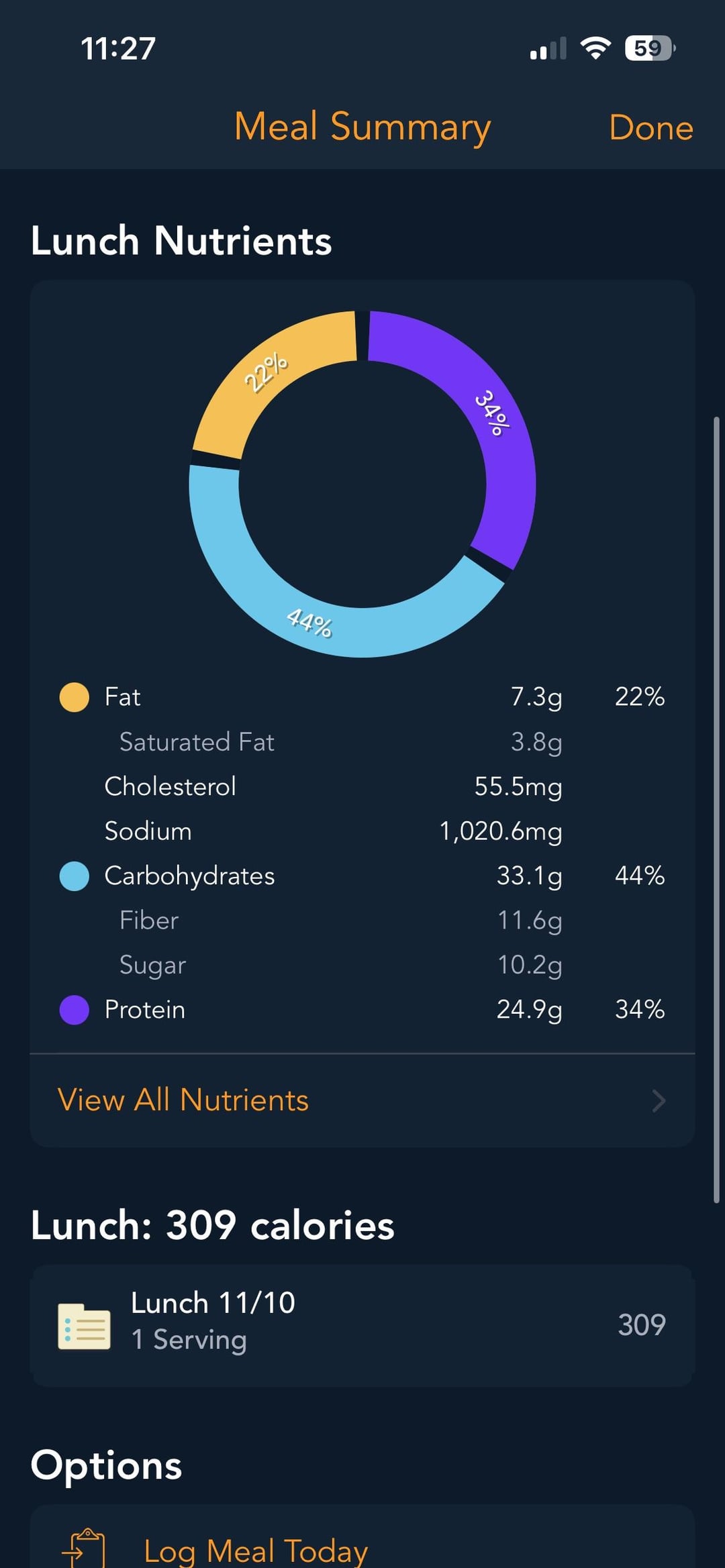Click the purple Protein legend dot
The image size is (725, 1568).
coord(75,1010)
